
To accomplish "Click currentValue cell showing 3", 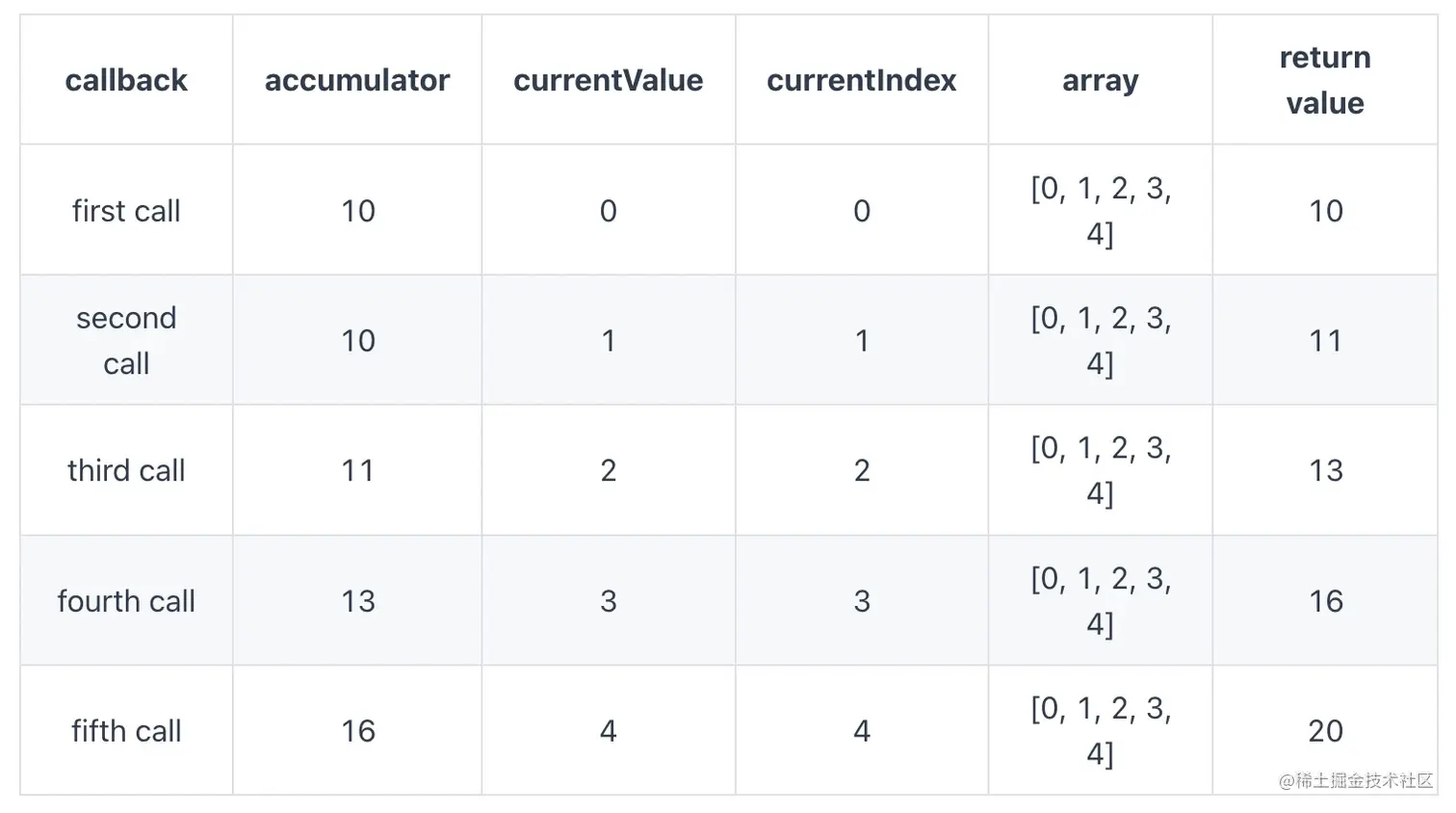I will coord(608,600).
